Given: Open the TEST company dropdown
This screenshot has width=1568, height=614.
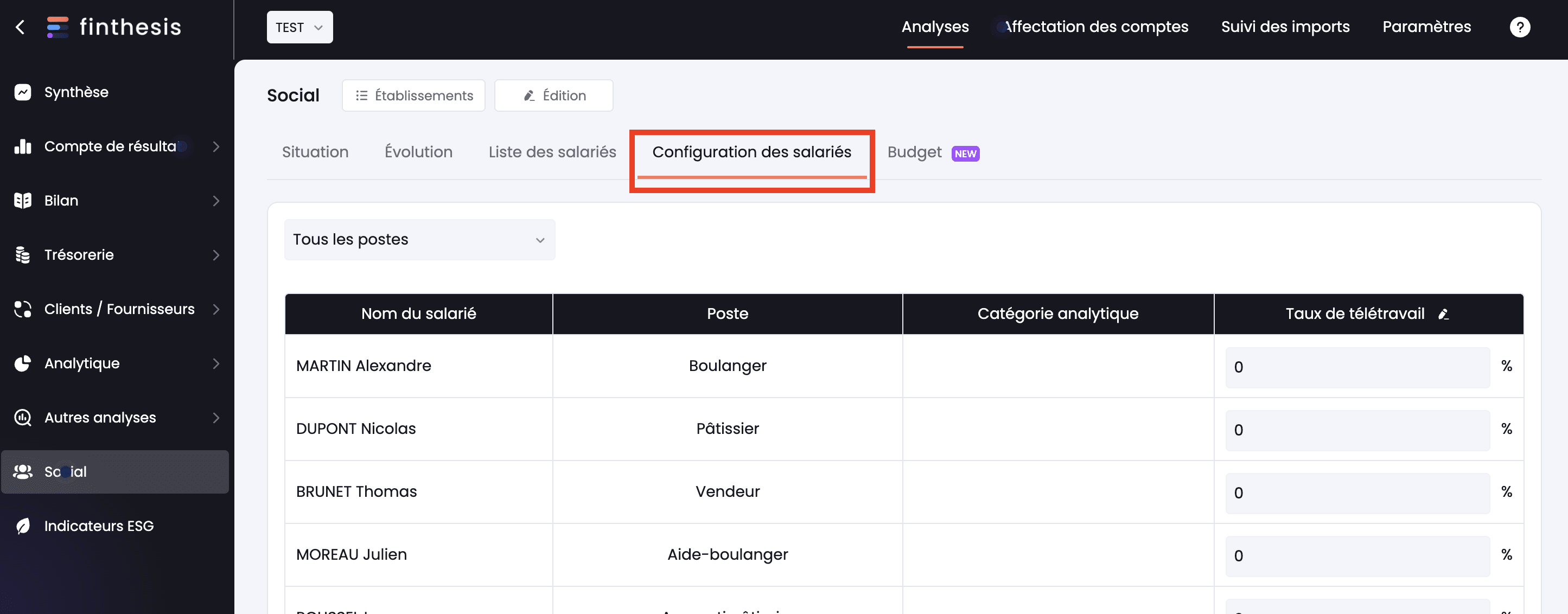Looking at the screenshot, I should 299,27.
